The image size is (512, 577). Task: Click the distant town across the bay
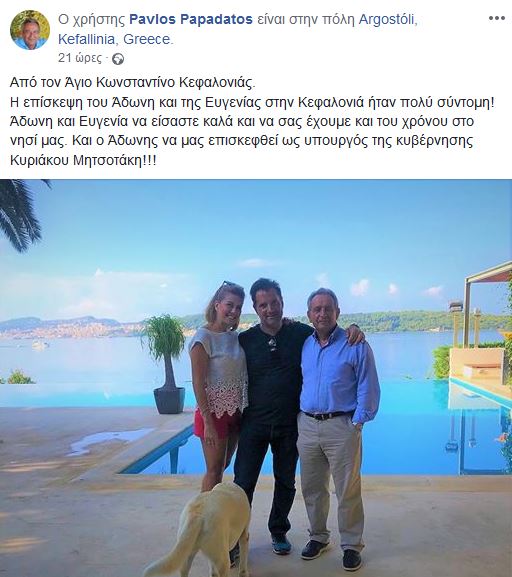coord(70,328)
